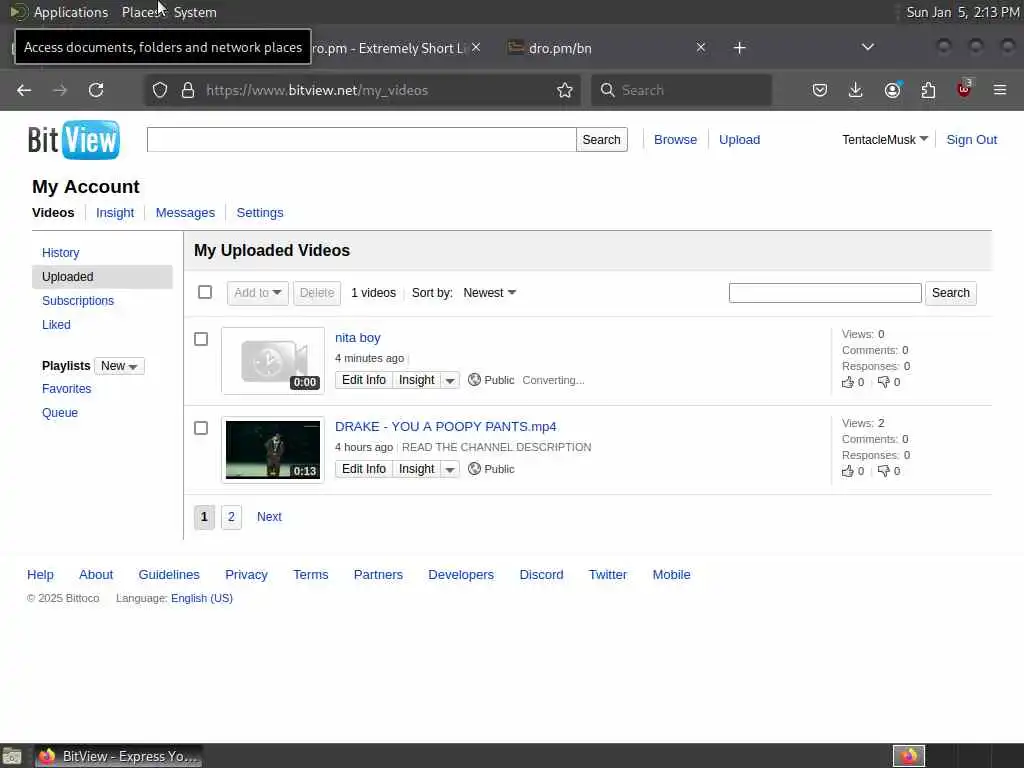1024x768 pixels.
Task: Click thumbs up icon on DRAKE video
Action: click(848, 471)
